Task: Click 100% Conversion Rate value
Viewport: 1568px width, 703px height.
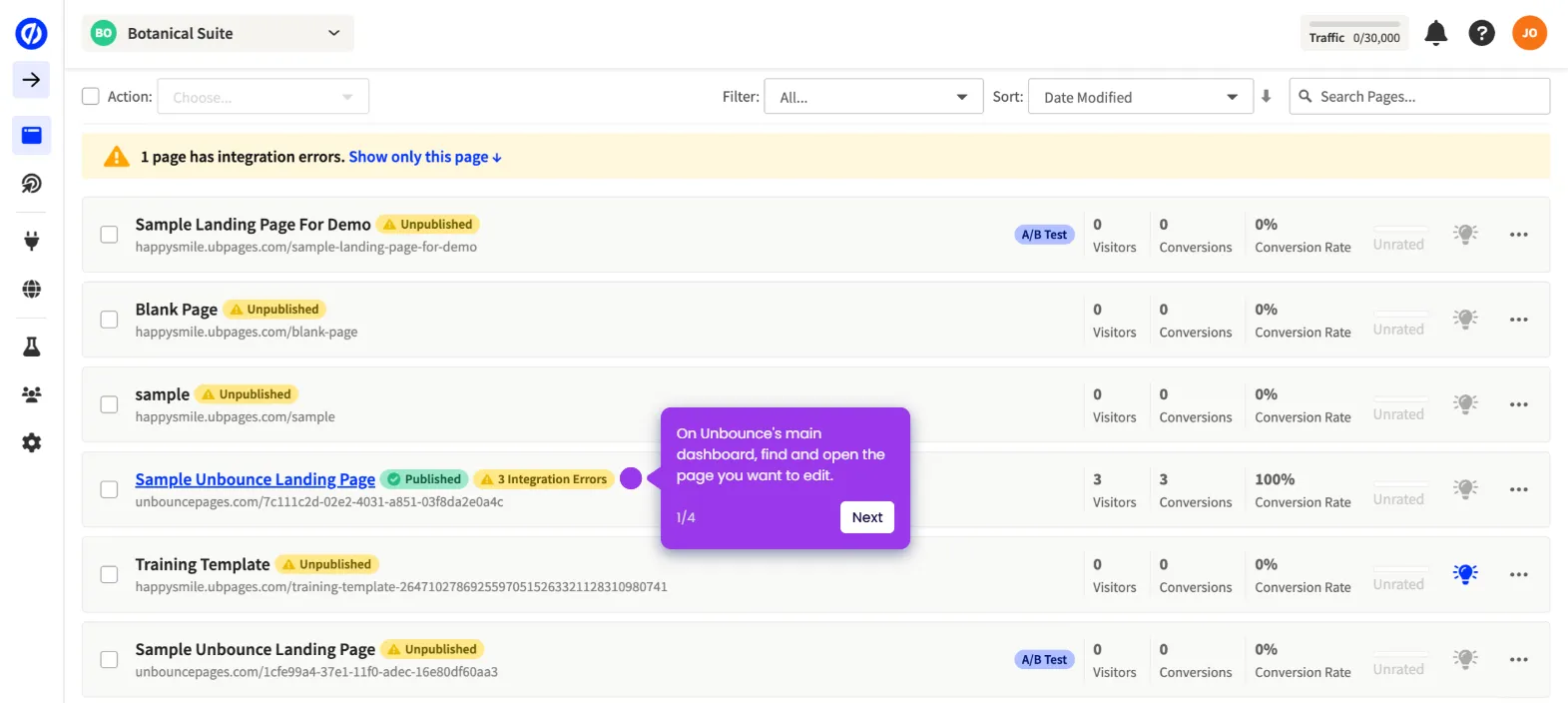Action: click(1275, 479)
